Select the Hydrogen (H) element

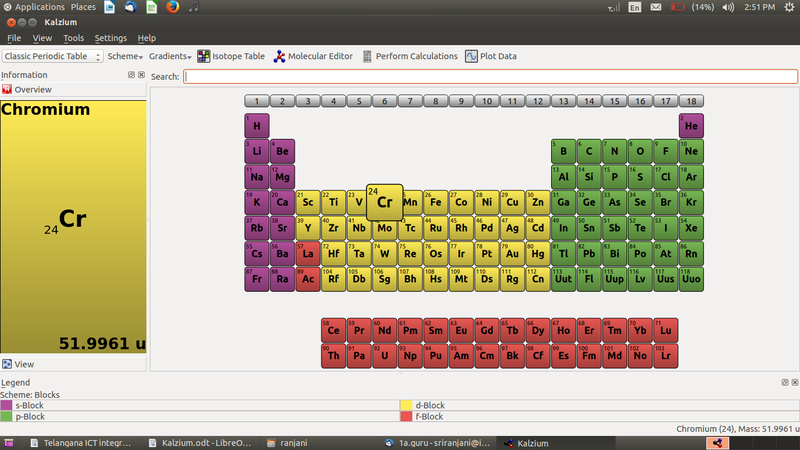(257, 126)
